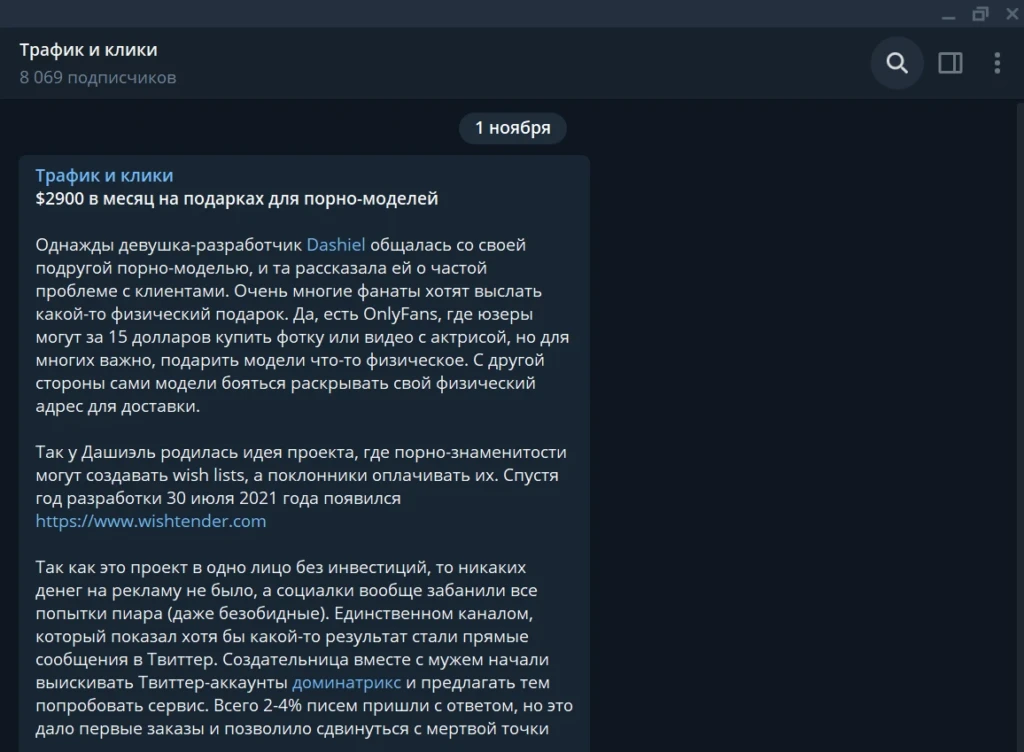Click the blue Трафик и клики sender name
The image size is (1024, 752).
click(104, 176)
